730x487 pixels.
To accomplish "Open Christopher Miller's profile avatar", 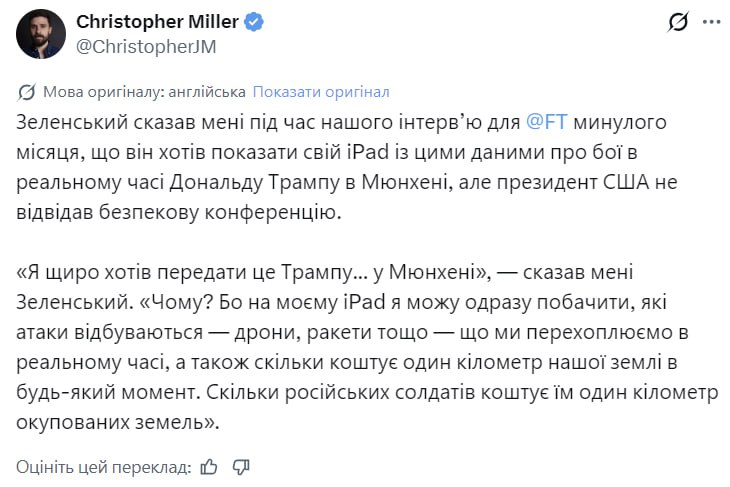I will coord(41,34).
